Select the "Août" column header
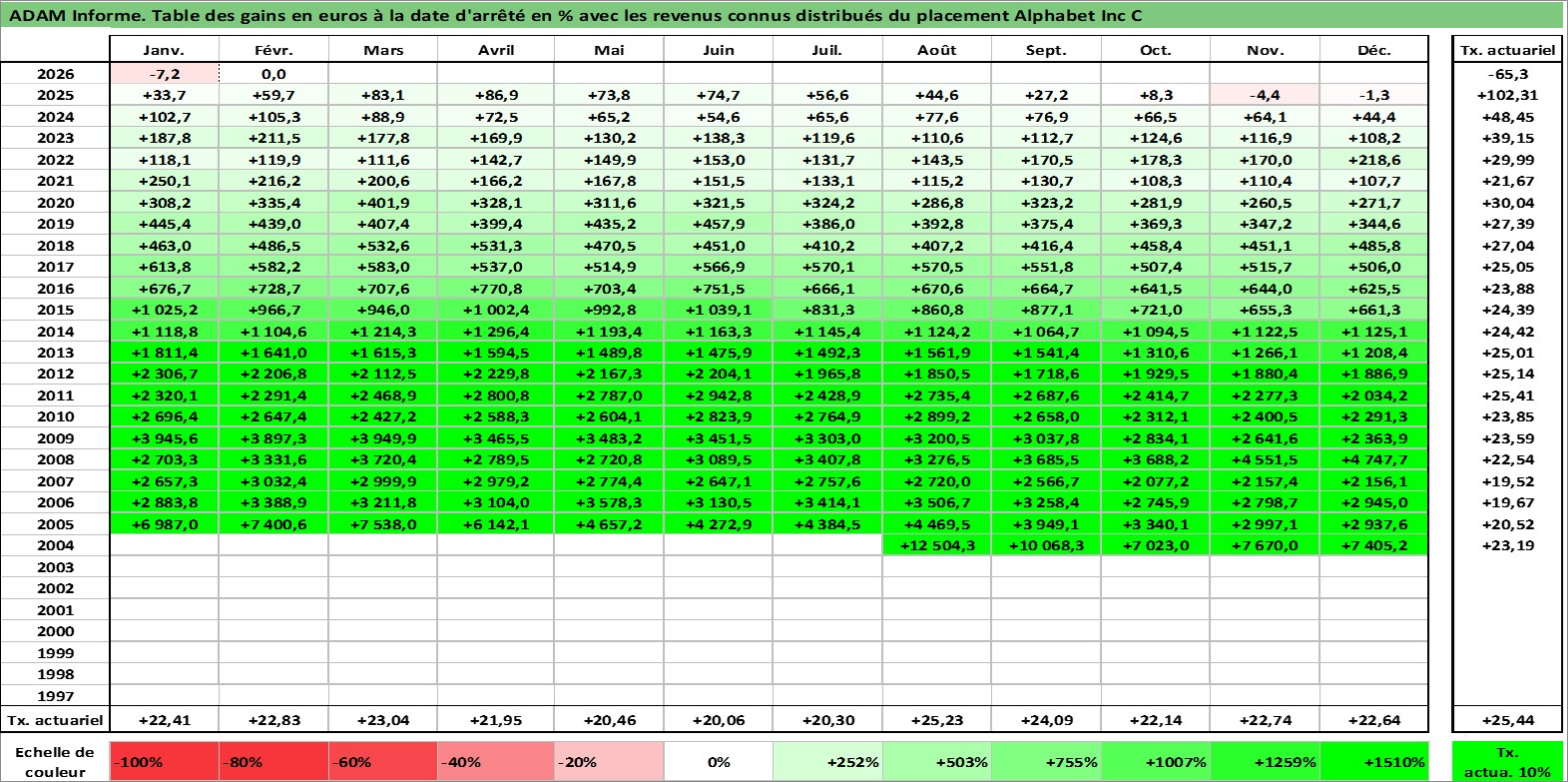Viewport: 1568px width, 782px height. [x=937, y=50]
